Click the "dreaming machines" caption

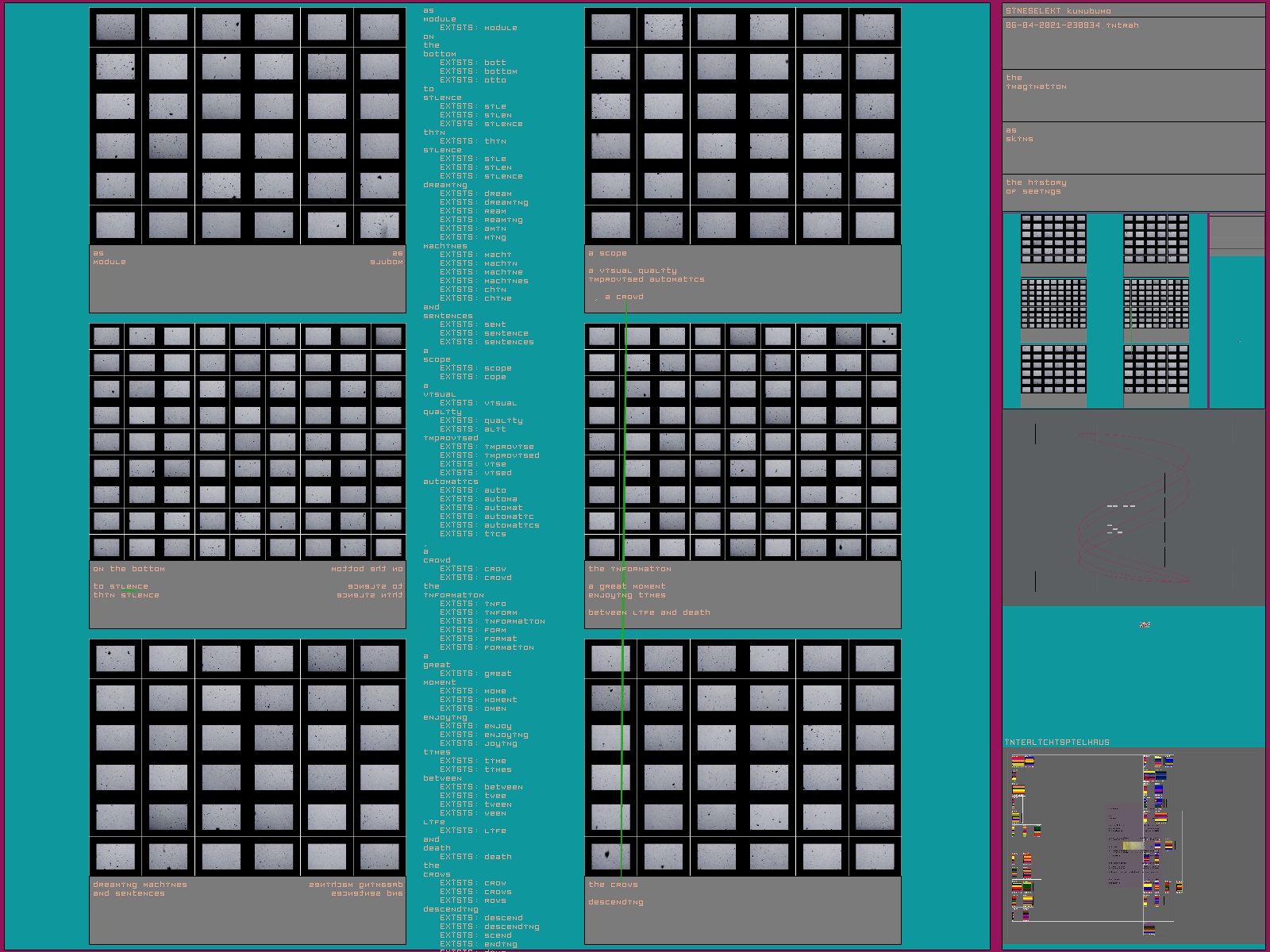tap(140, 885)
